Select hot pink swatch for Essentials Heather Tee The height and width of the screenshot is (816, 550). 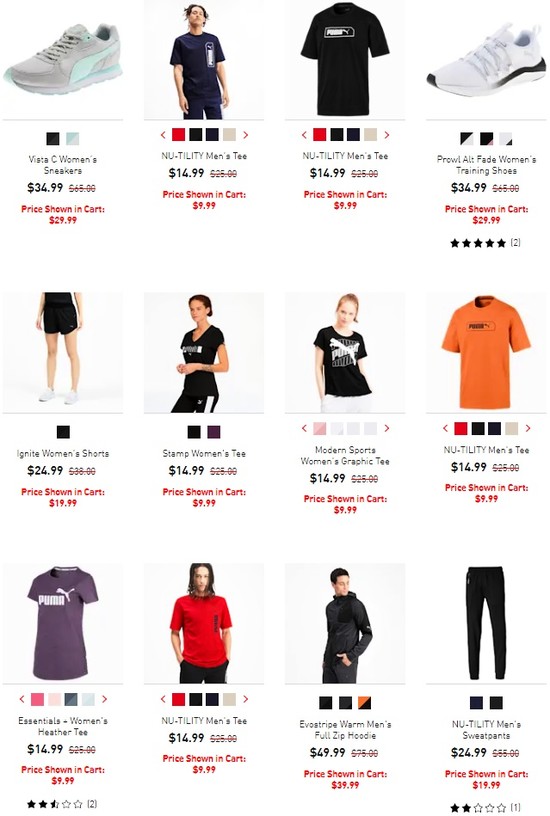click(x=37, y=699)
